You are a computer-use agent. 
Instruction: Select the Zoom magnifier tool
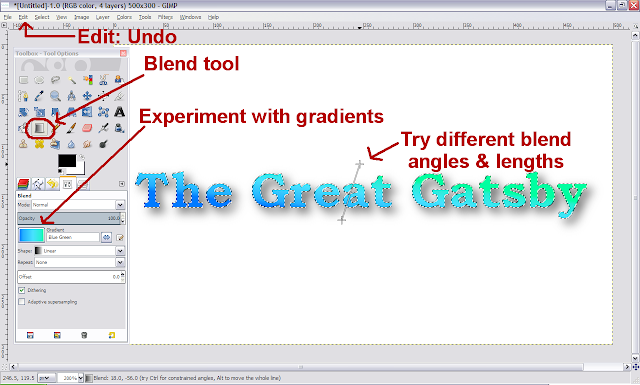coord(55,96)
